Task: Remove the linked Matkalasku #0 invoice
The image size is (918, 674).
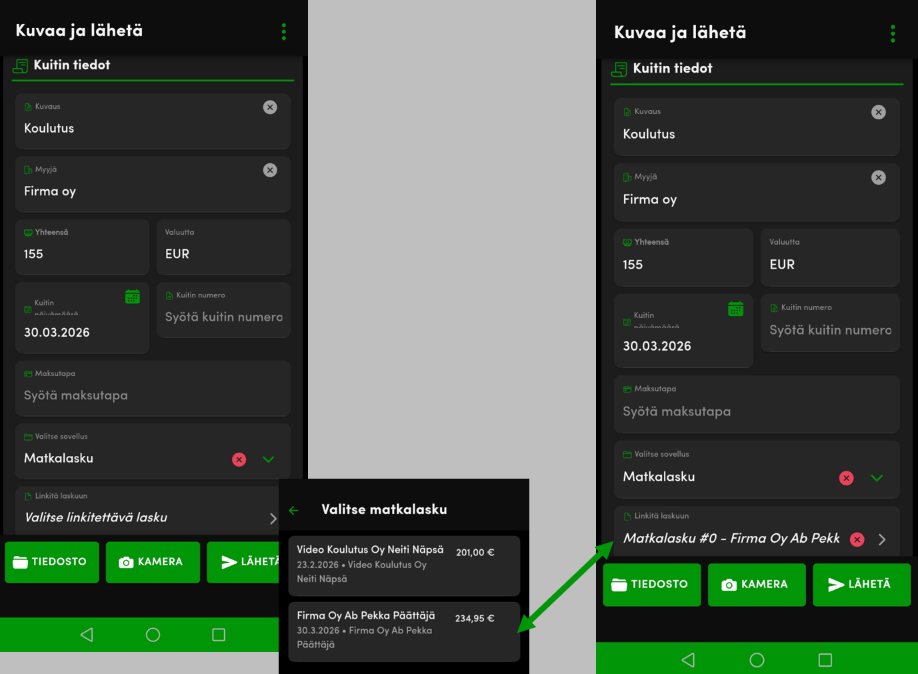Action: point(857,539)
